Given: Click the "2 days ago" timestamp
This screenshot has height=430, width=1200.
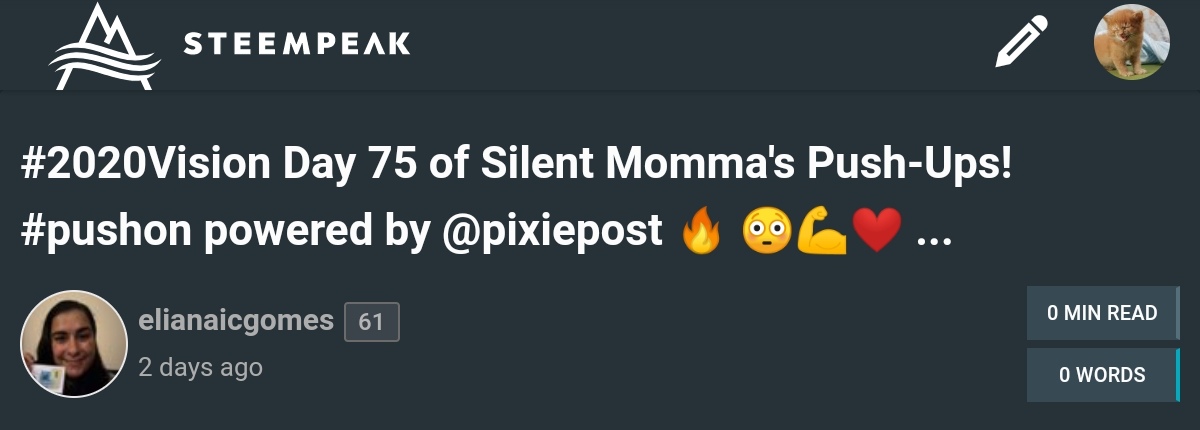Looking at the screenshot, I should tap(200, 367).
